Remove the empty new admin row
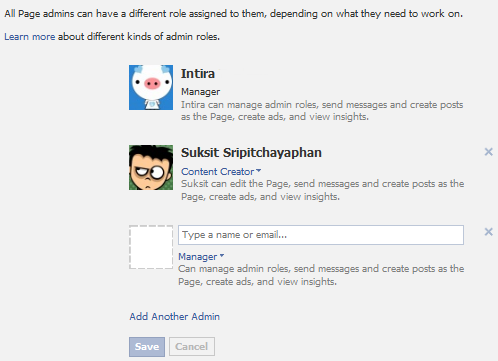498x361 pixels. pyautogui.click(x=488, y=232)
